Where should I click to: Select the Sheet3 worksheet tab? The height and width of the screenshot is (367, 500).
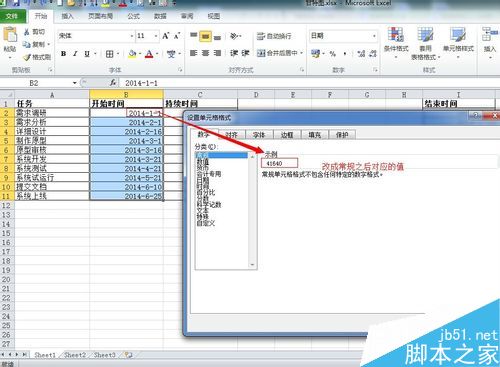click(104, 355)
